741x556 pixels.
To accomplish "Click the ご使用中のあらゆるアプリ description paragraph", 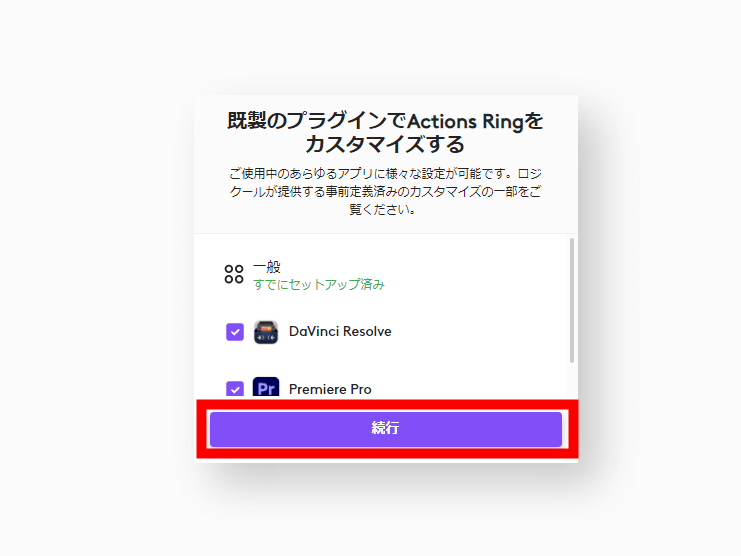I will (x=385, y=191).
